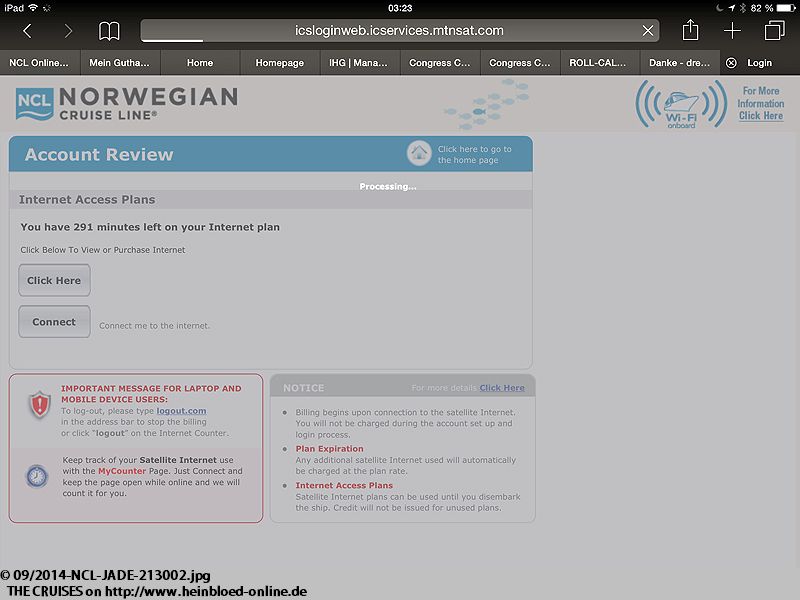This screenshot has width=800, height=600.
Task: Click the Connect button
Action: point(54,321)
